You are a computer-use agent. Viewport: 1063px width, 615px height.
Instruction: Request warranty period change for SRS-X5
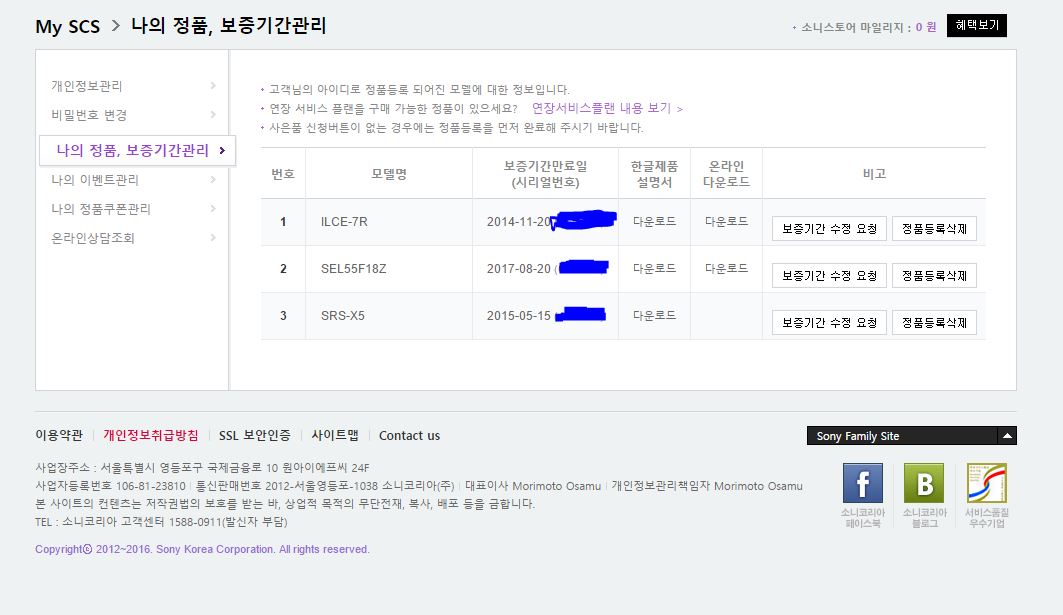[829, 323]
